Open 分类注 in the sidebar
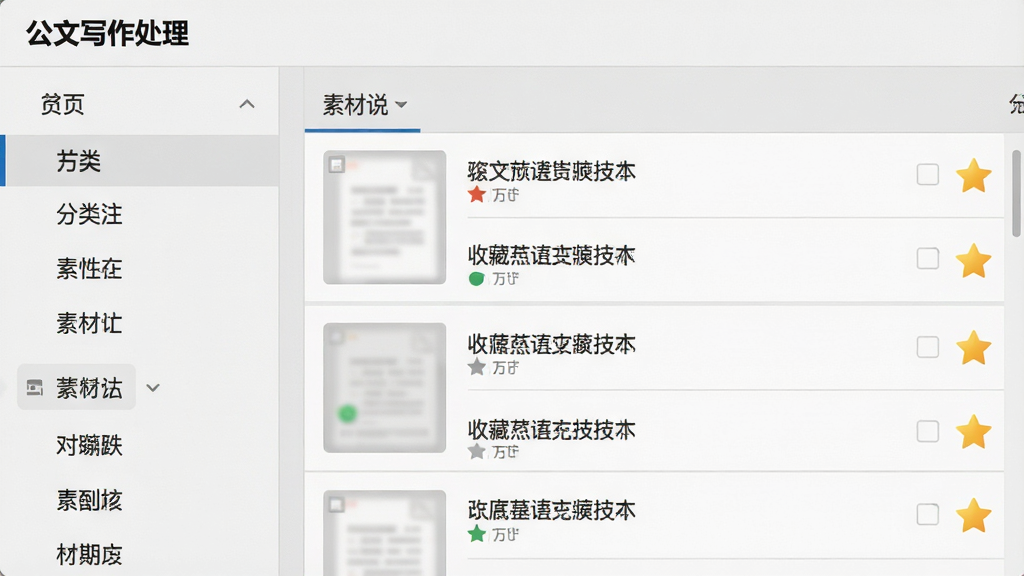The width and height of the screenshot is (1024, 576). pyautogui.click(x=89, y=214)
